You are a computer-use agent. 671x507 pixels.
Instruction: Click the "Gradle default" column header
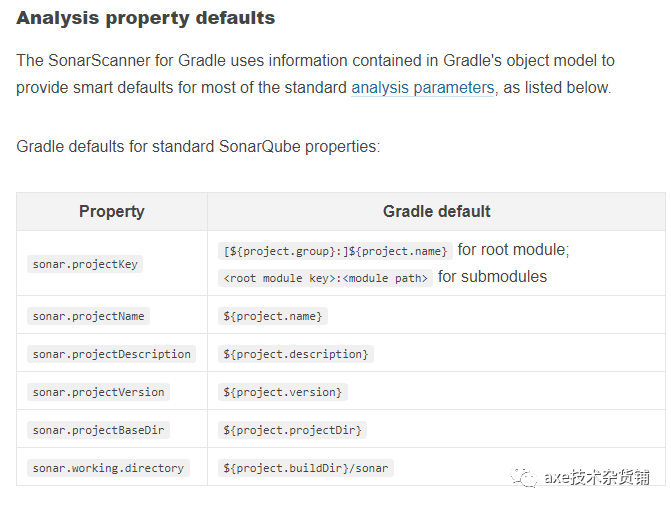click(x=437, y=212)
